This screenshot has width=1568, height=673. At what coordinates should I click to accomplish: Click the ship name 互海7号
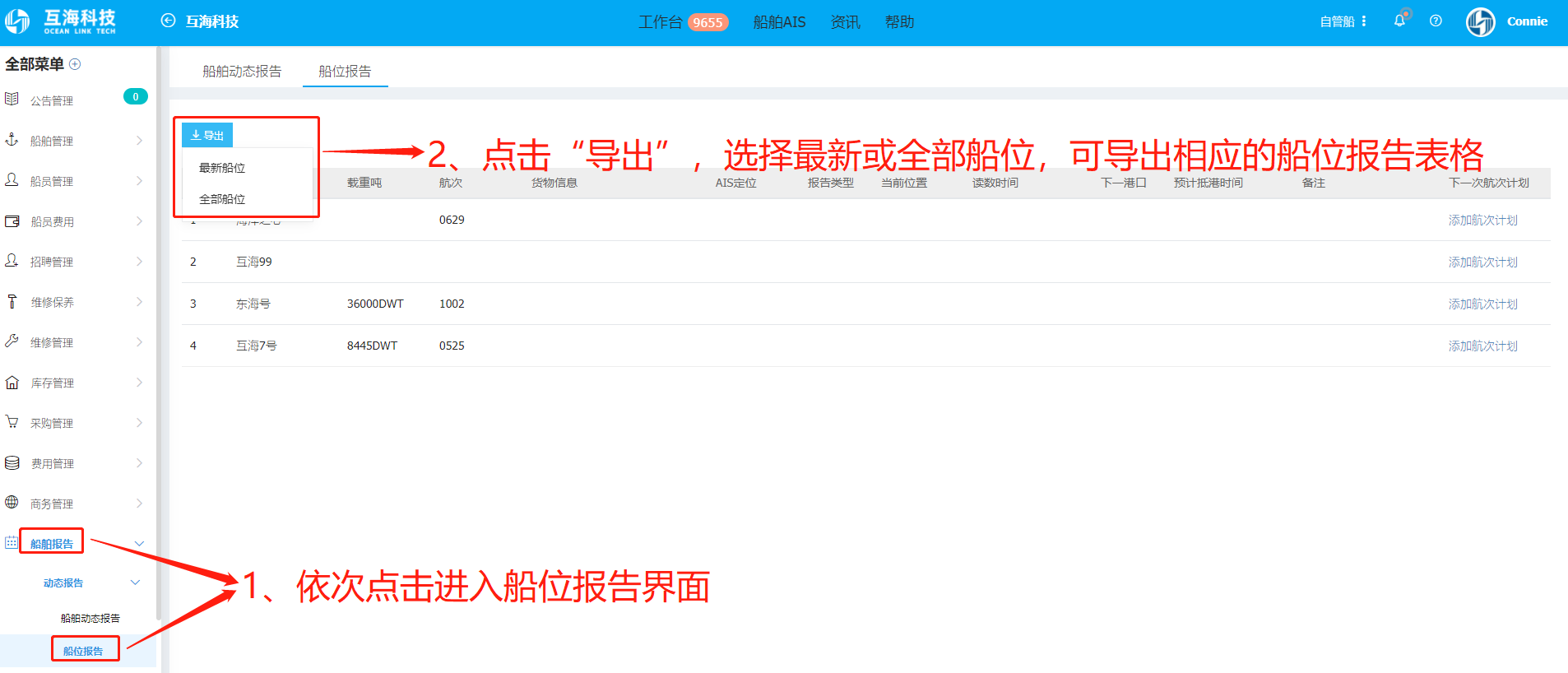coord(257,346)
